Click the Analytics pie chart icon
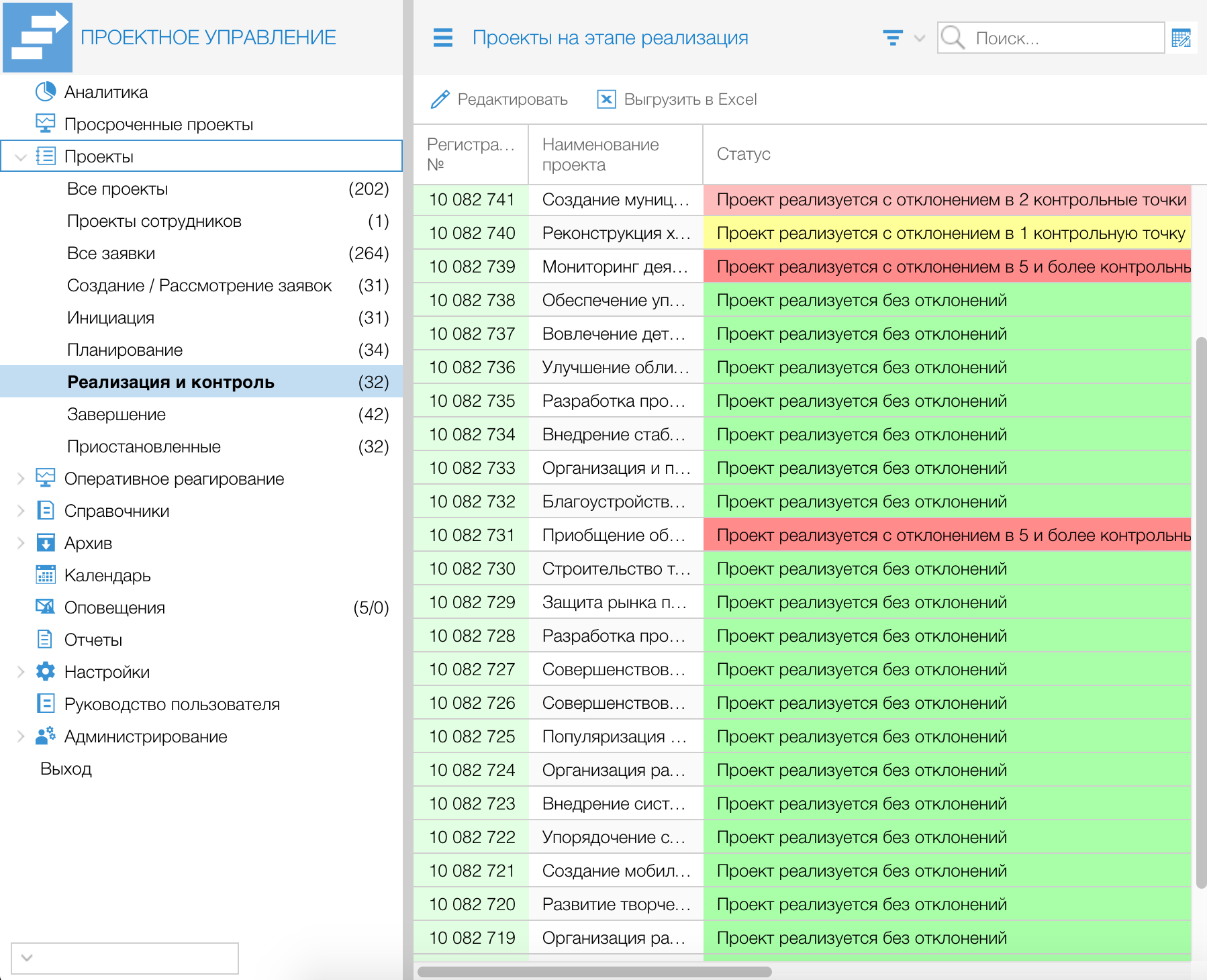1207x980 pixels. click(45, 92)
